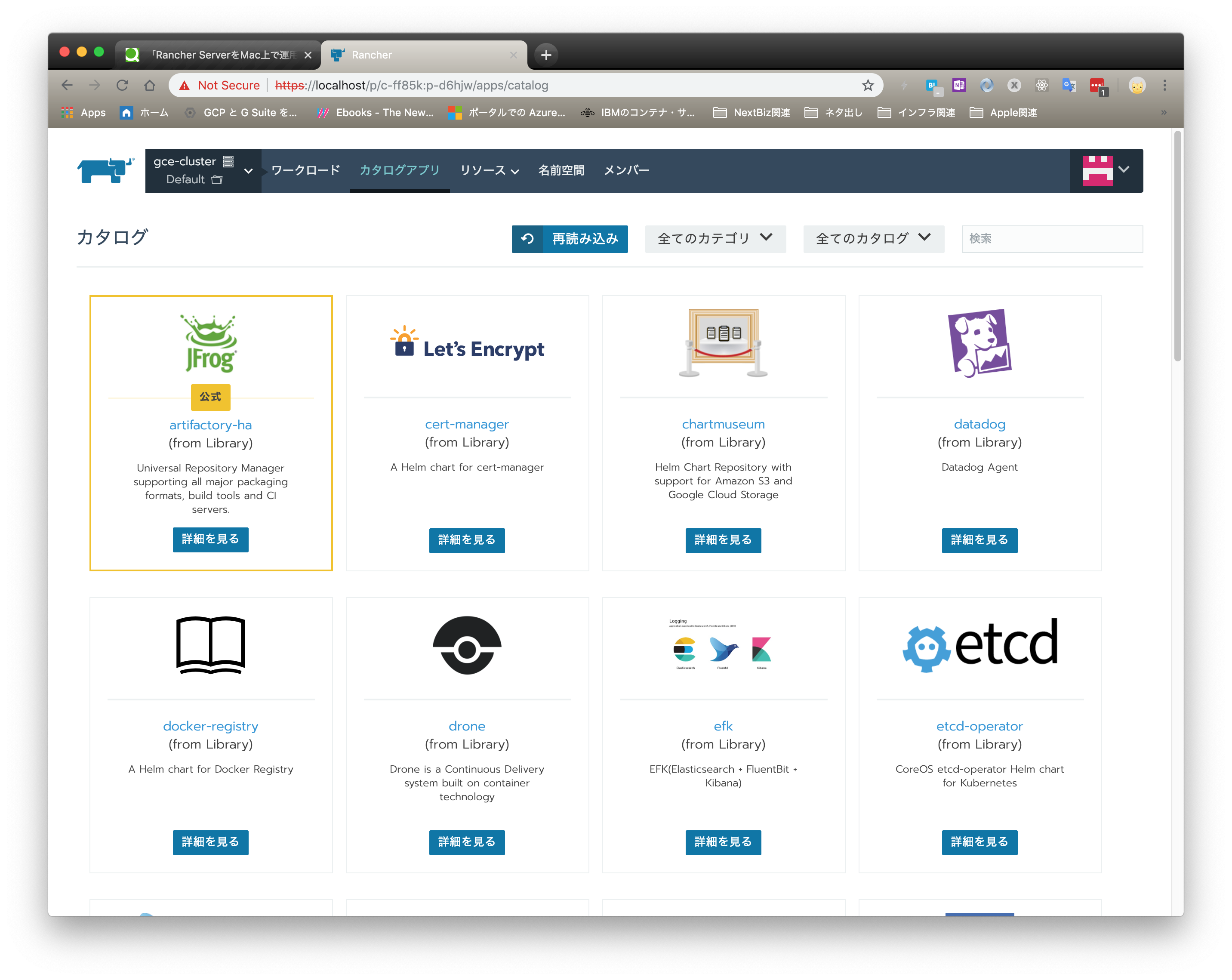Click the docker-registry book icon
Screen dimensions: 1232x980
(210, 646)
